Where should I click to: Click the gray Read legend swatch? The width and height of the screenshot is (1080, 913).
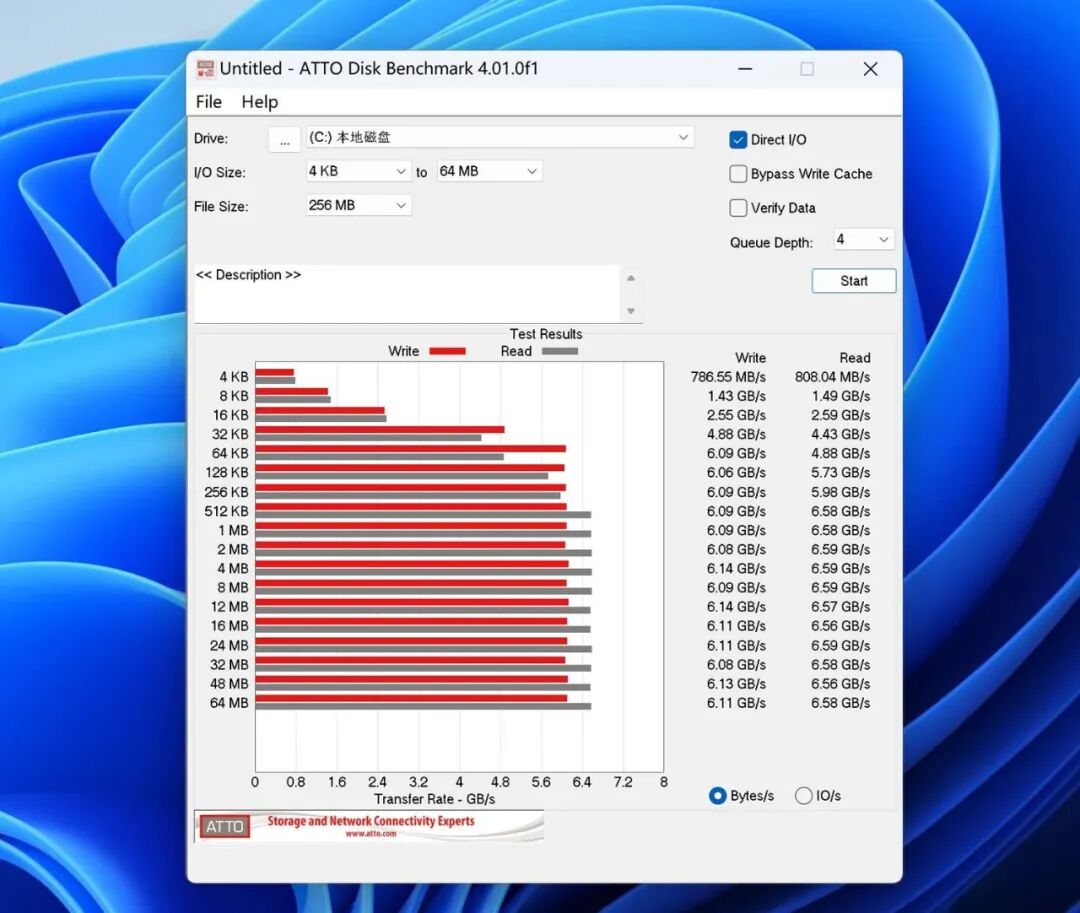click(x=560, y=351)
